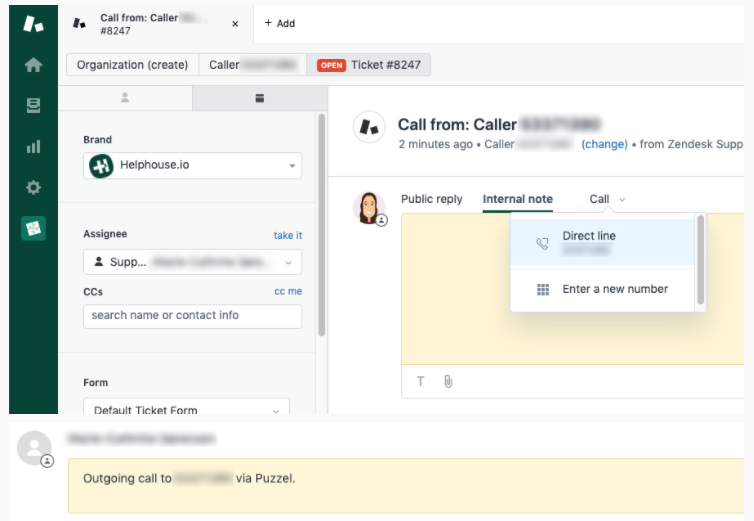Click the CCs search input field
Viewport: 754px width, 521px height.
pos(192,315)
